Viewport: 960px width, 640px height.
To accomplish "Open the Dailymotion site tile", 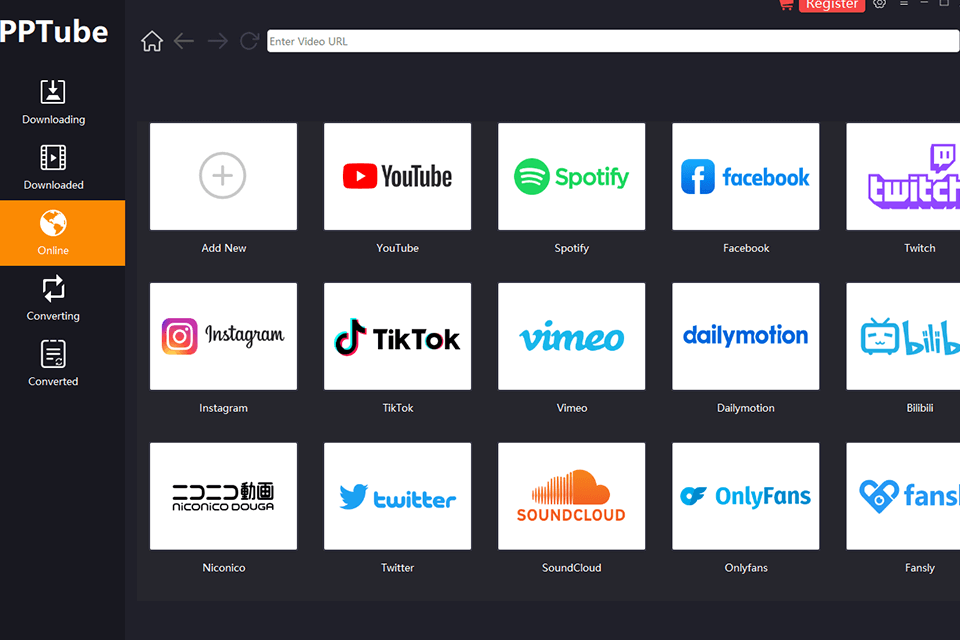I will pos(746,336).
